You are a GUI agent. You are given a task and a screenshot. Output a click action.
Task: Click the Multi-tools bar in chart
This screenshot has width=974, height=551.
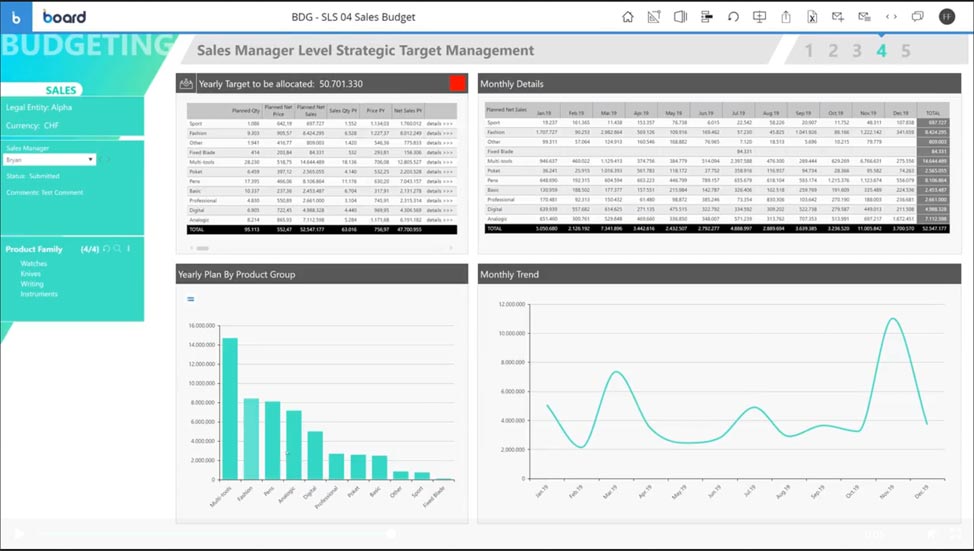point(230,408)
